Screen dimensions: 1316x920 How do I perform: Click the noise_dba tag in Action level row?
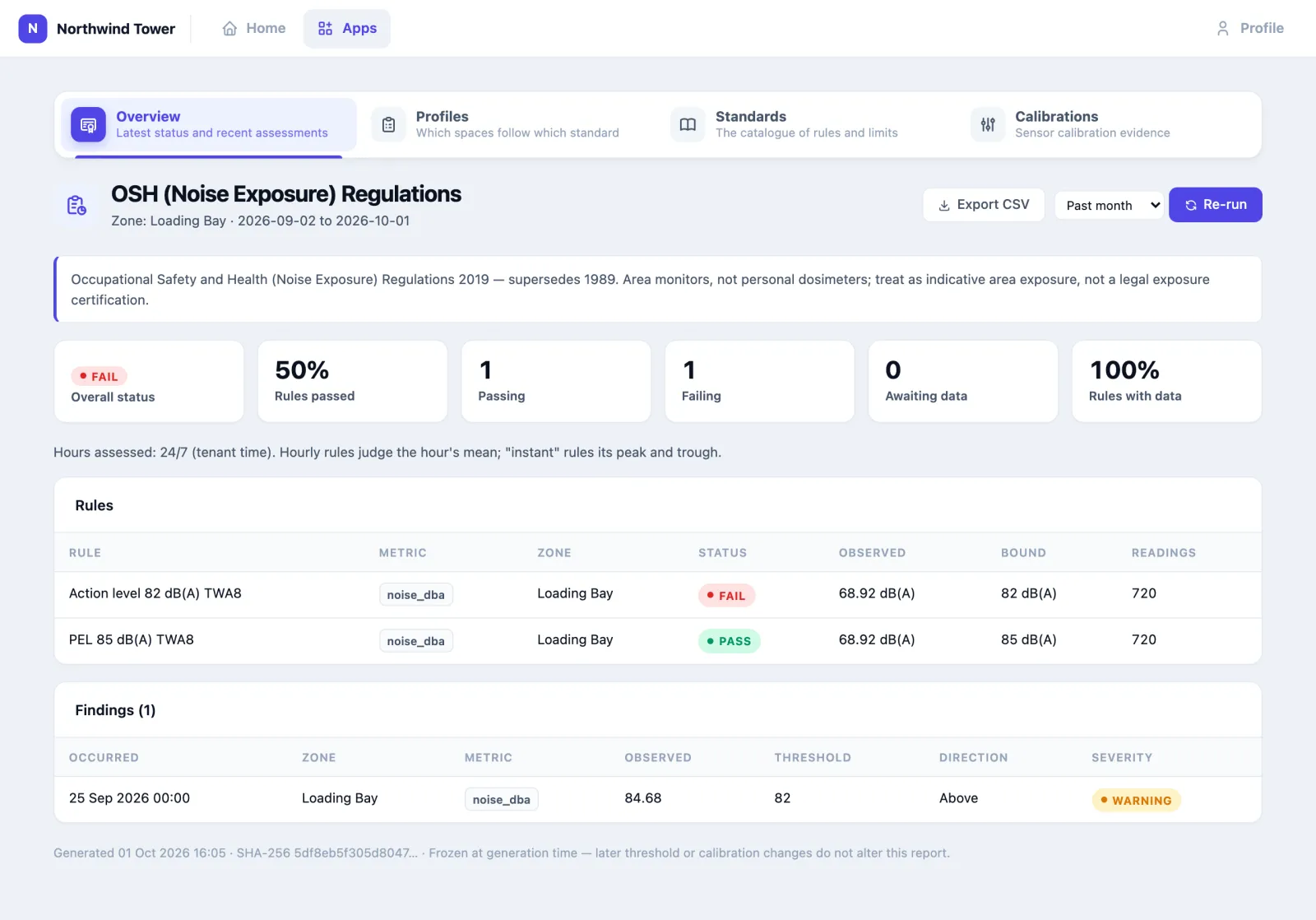pyautogui.click(x=416, y=595)
